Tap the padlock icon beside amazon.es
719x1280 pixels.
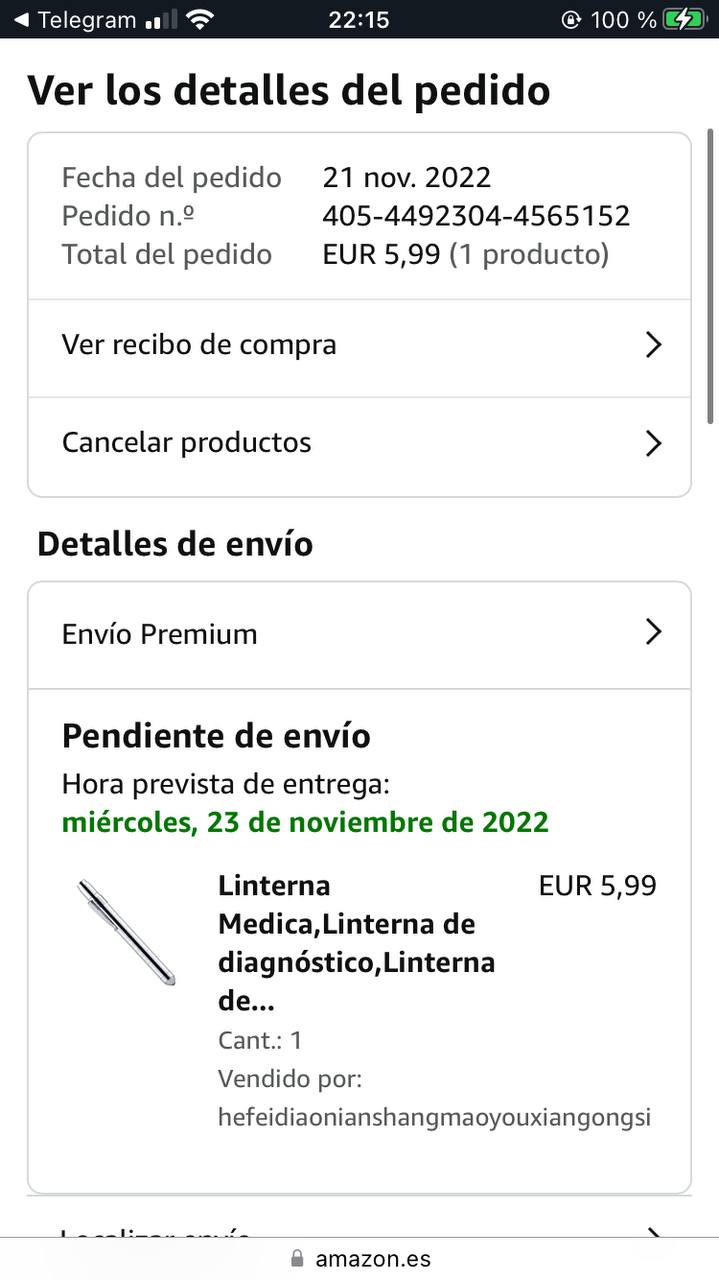[296, 1258]
